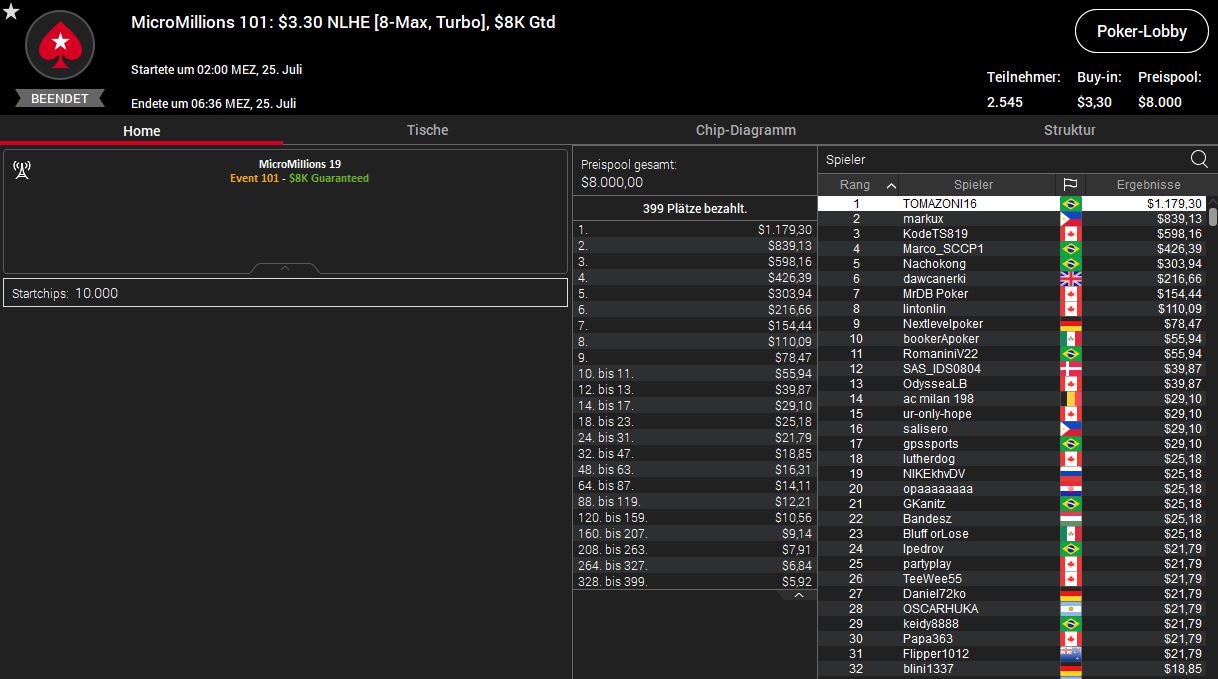Focus the Spieler search field
1218x679 pixels.
click(1004, 159)
